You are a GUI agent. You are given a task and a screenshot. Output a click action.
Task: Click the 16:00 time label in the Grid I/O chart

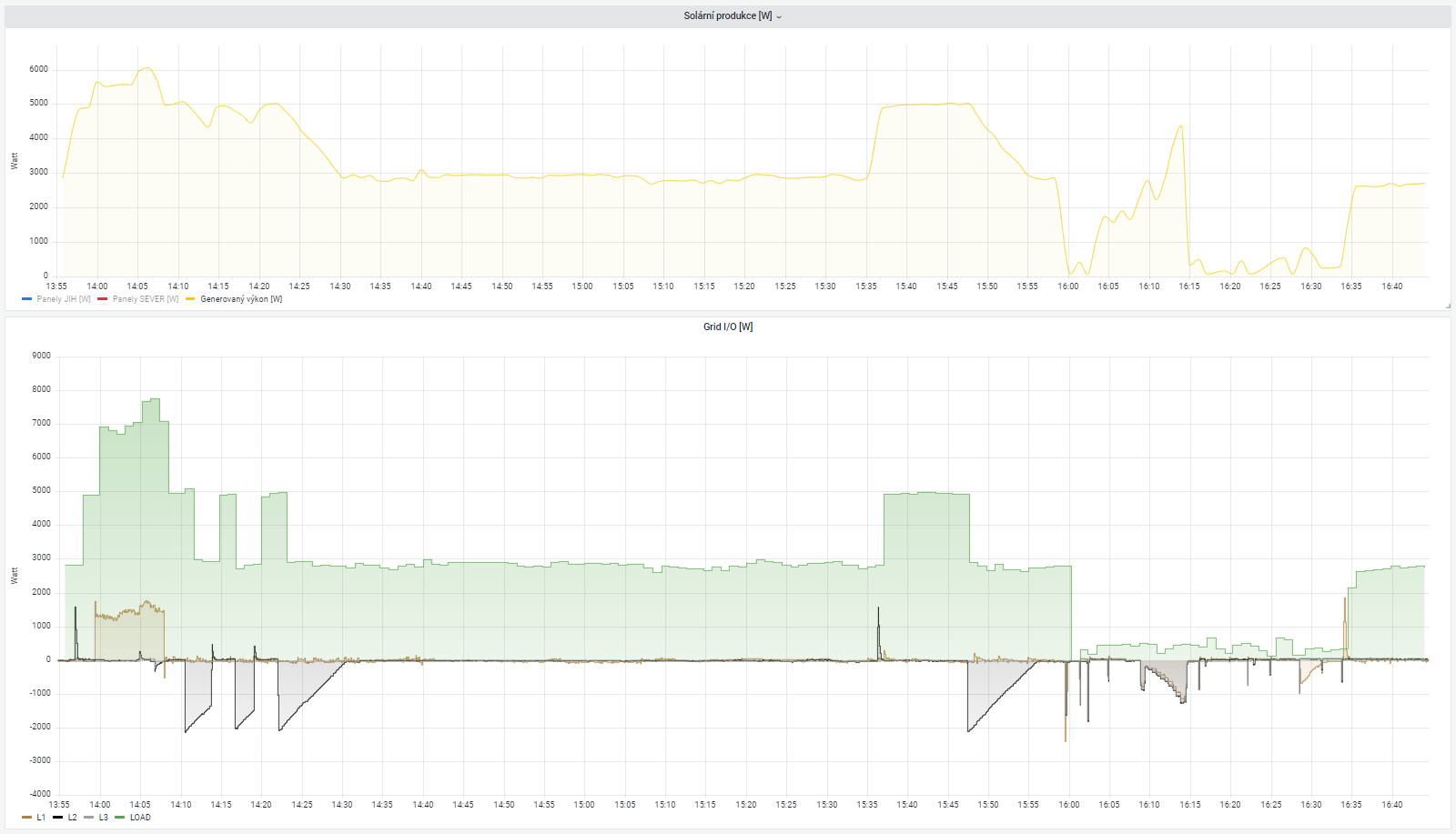click(1069, 805)
